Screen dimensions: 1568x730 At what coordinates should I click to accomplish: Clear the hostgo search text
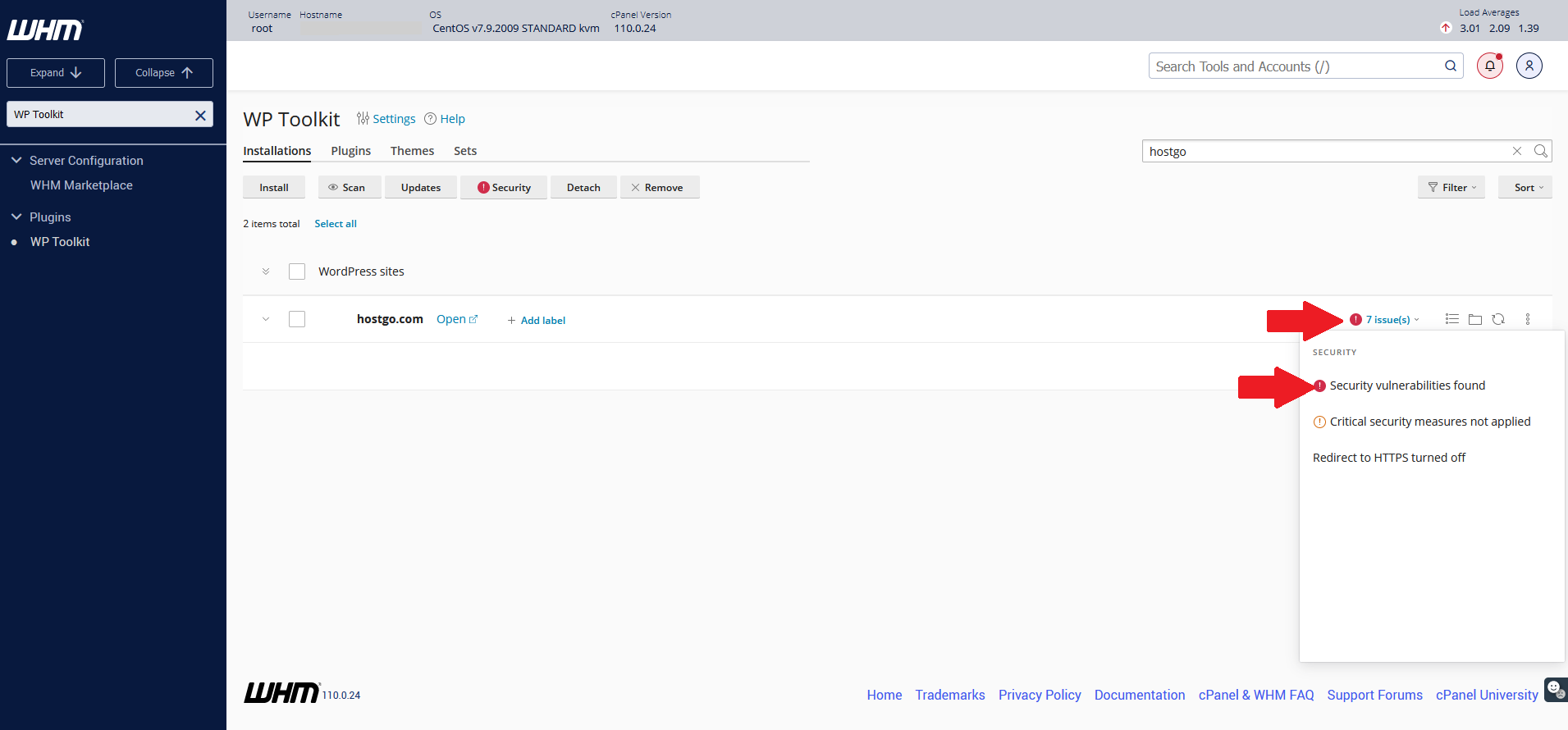pos(1517,151)
